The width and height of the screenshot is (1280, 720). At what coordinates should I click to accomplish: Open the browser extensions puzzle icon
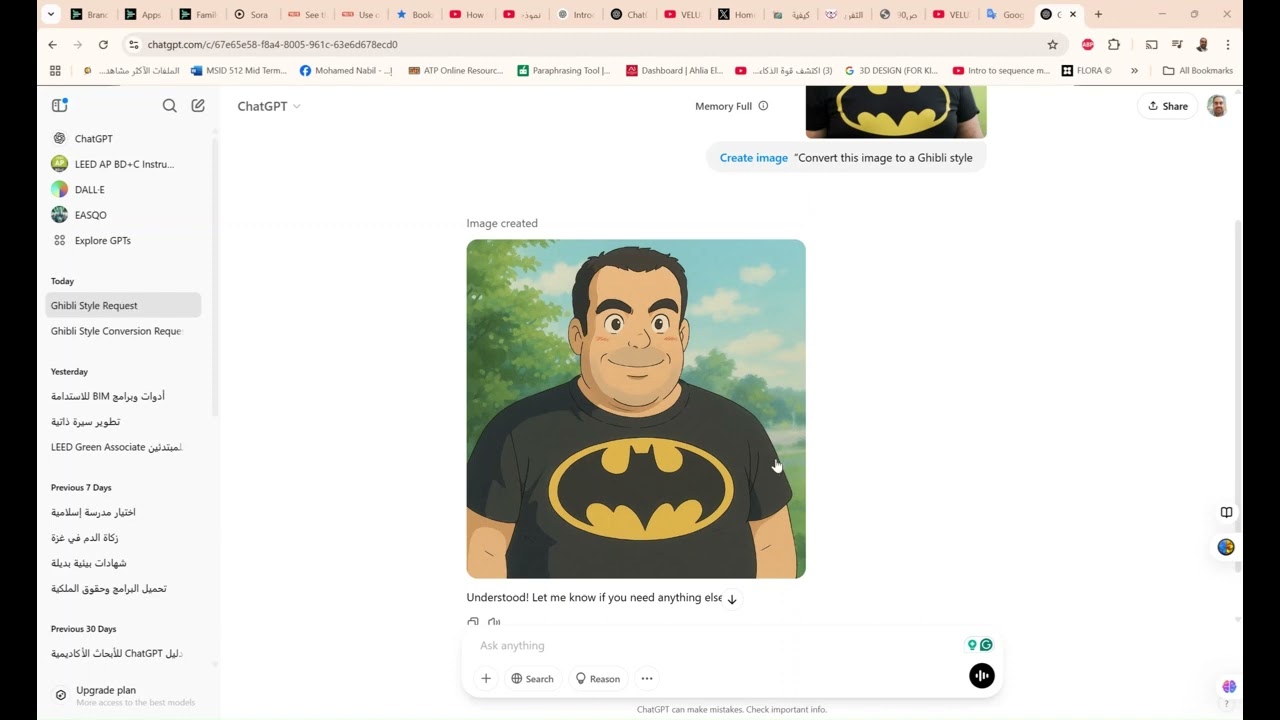tap(1114, 45)
